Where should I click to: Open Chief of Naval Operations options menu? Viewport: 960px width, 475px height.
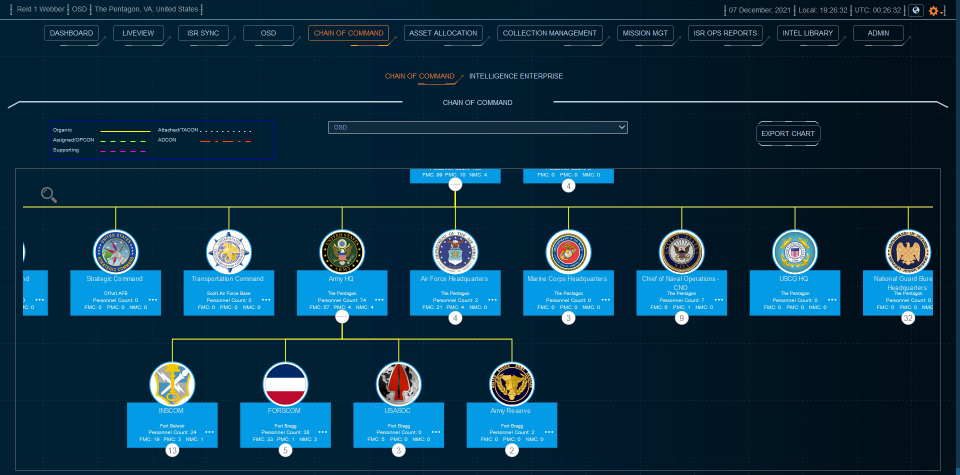coord(719,300)
